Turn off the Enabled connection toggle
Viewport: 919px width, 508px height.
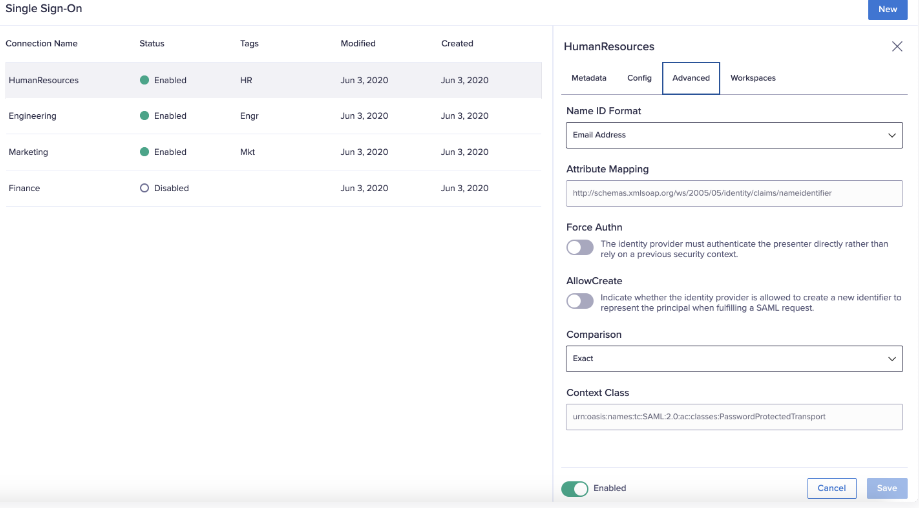574,488
